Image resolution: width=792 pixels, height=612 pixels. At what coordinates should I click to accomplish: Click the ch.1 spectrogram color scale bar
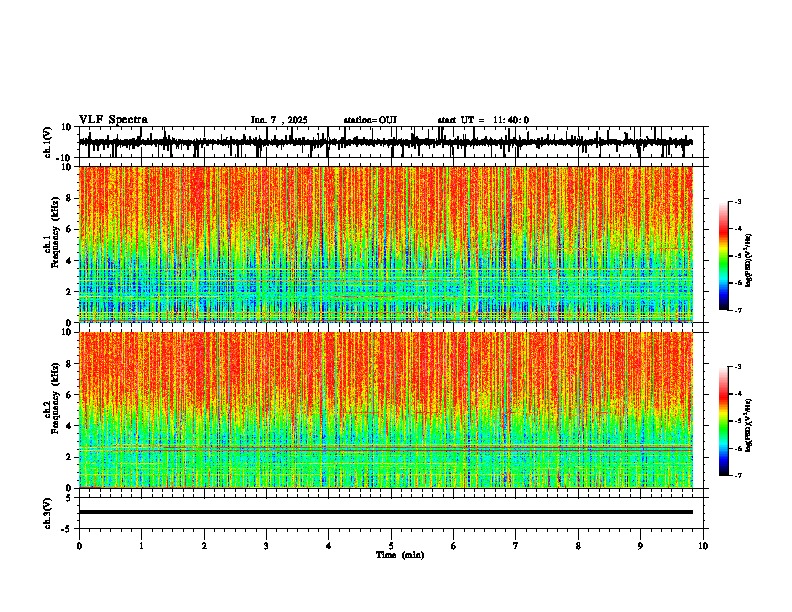point(723,256)
